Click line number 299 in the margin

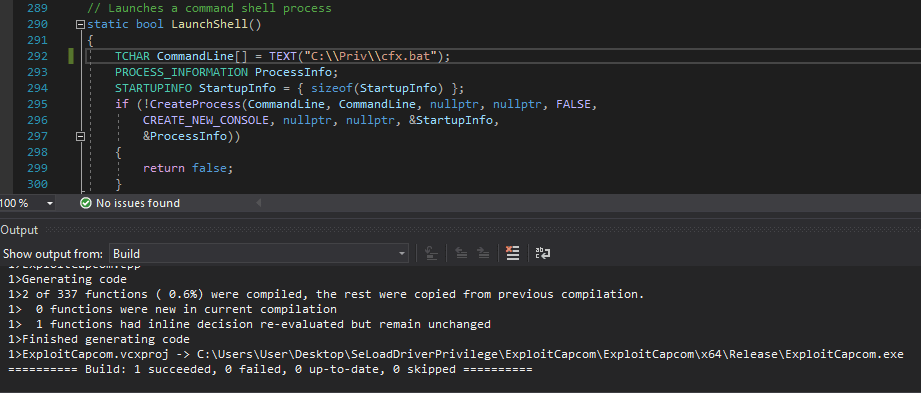click(38, 168)
